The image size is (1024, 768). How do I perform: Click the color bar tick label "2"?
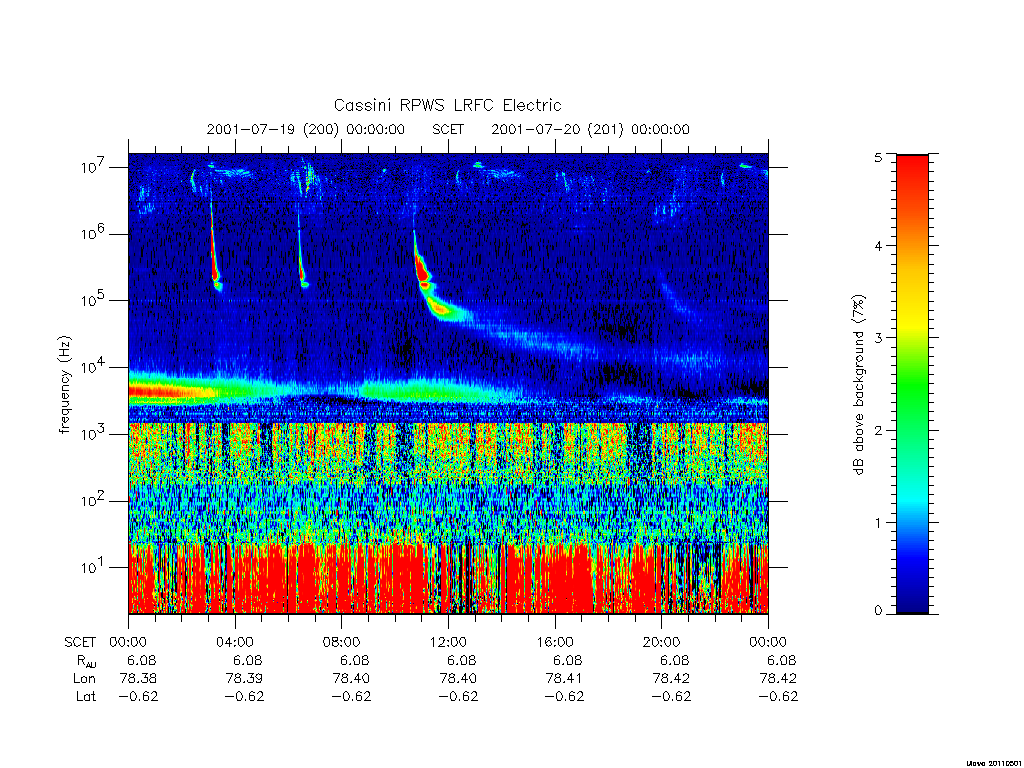click(878, 430)
